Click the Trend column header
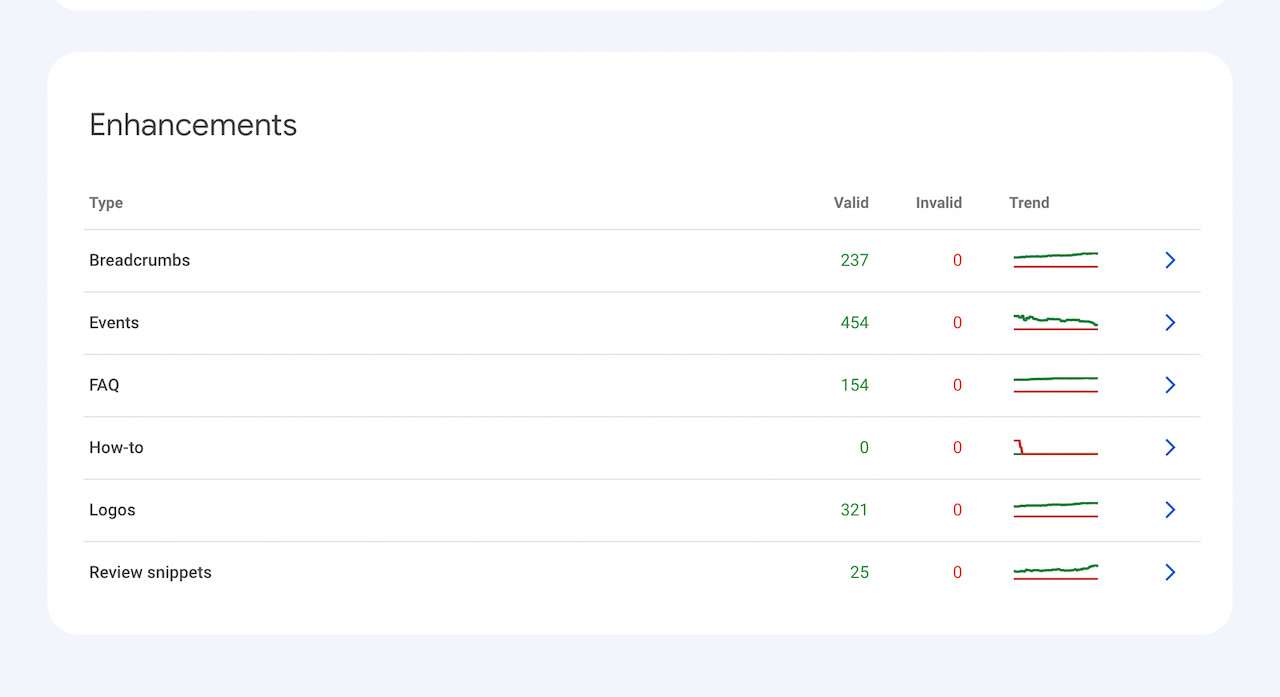 pyautogui.click(x=1029, y=203)
